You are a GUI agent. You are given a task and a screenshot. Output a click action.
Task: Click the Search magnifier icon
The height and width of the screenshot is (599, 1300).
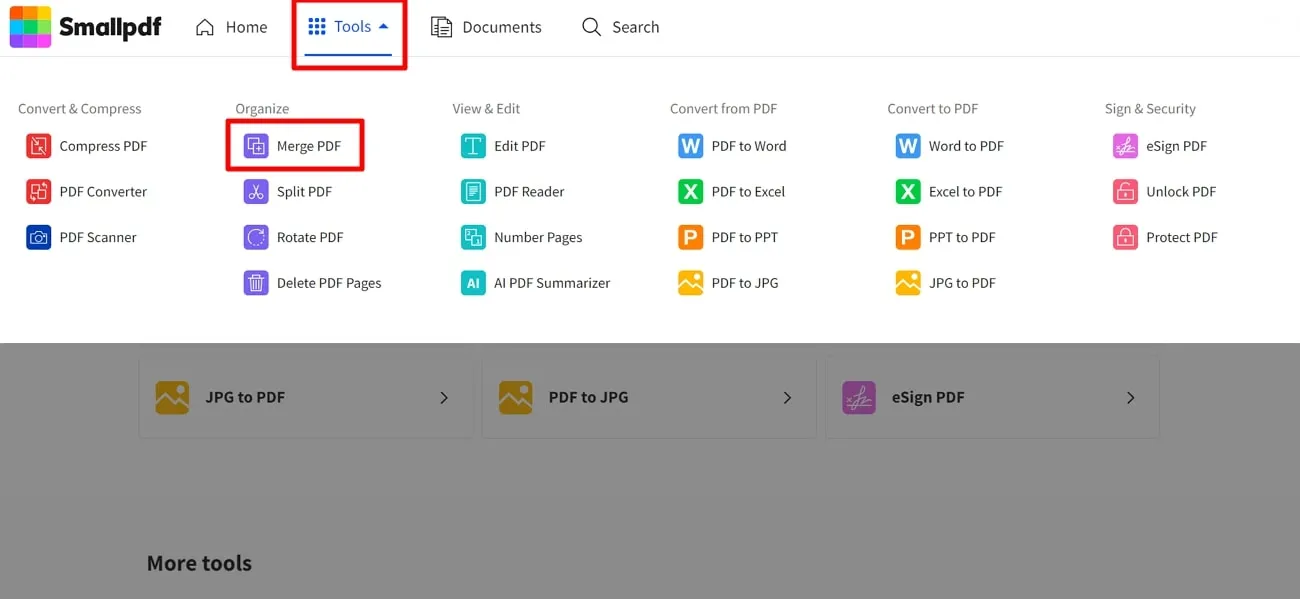click(x=591, y=27)
